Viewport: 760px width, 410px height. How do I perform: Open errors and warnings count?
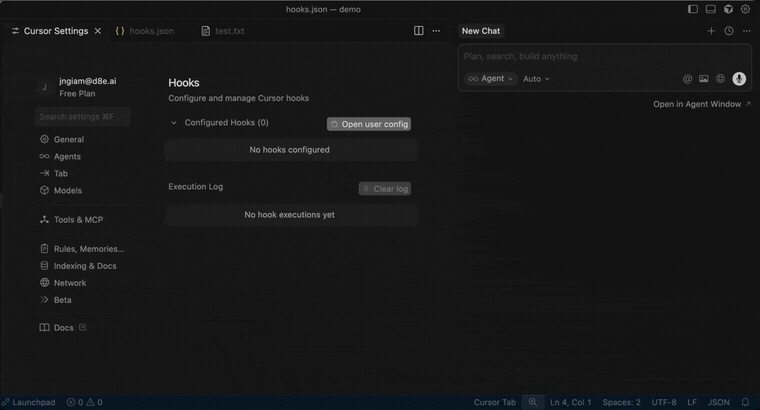84,402
